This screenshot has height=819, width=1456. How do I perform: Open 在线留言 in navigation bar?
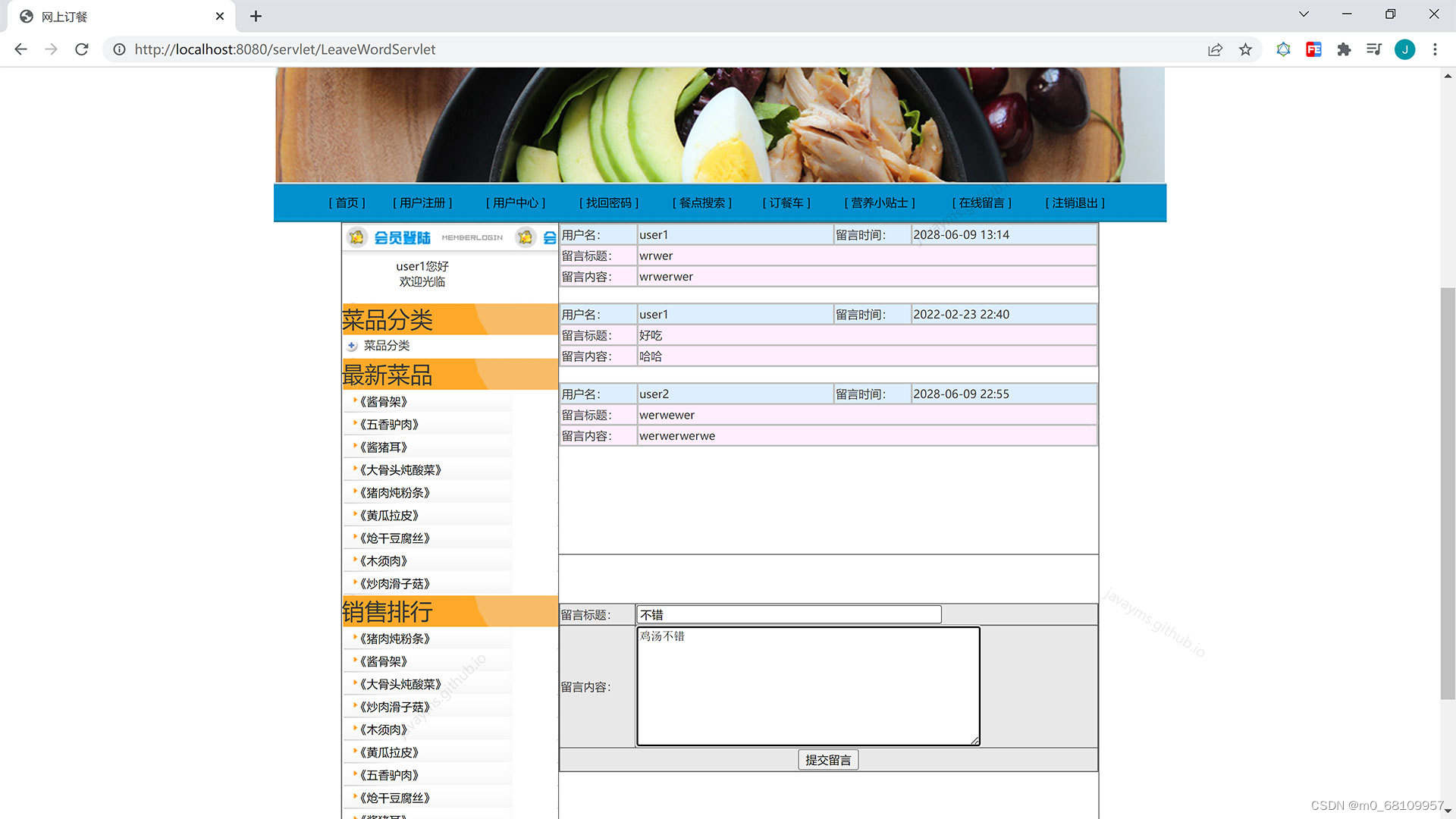click(x=982, y=202)
